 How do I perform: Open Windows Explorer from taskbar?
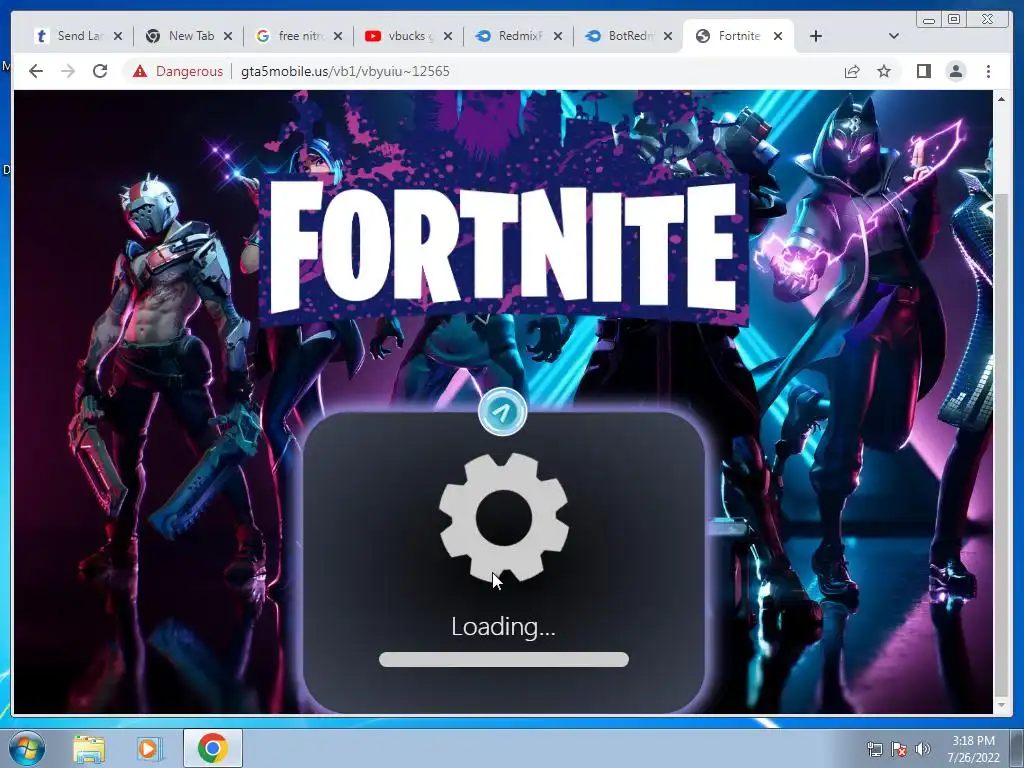[89, 749]
